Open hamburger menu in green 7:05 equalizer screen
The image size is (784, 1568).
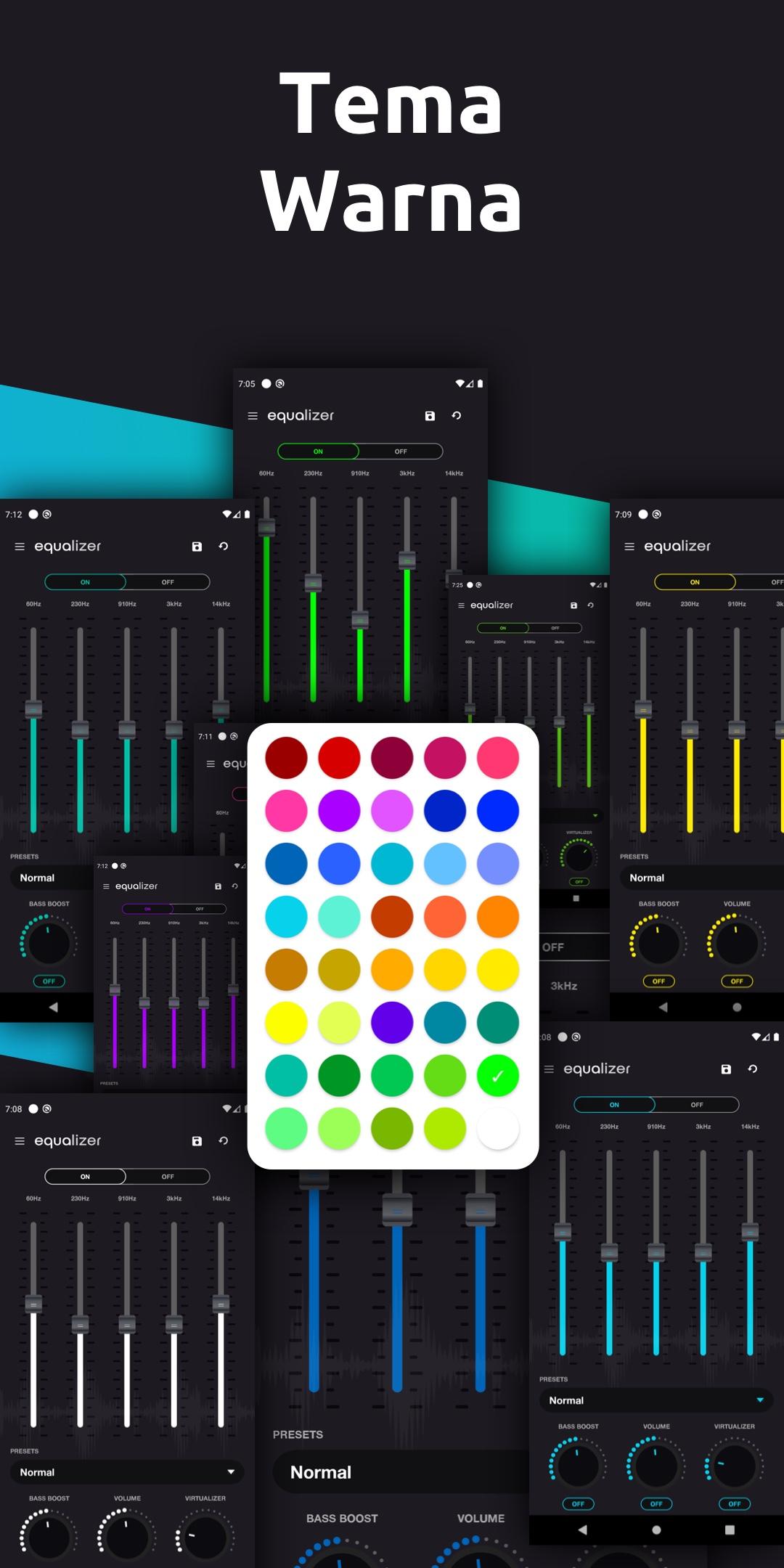tap(253, 416)
